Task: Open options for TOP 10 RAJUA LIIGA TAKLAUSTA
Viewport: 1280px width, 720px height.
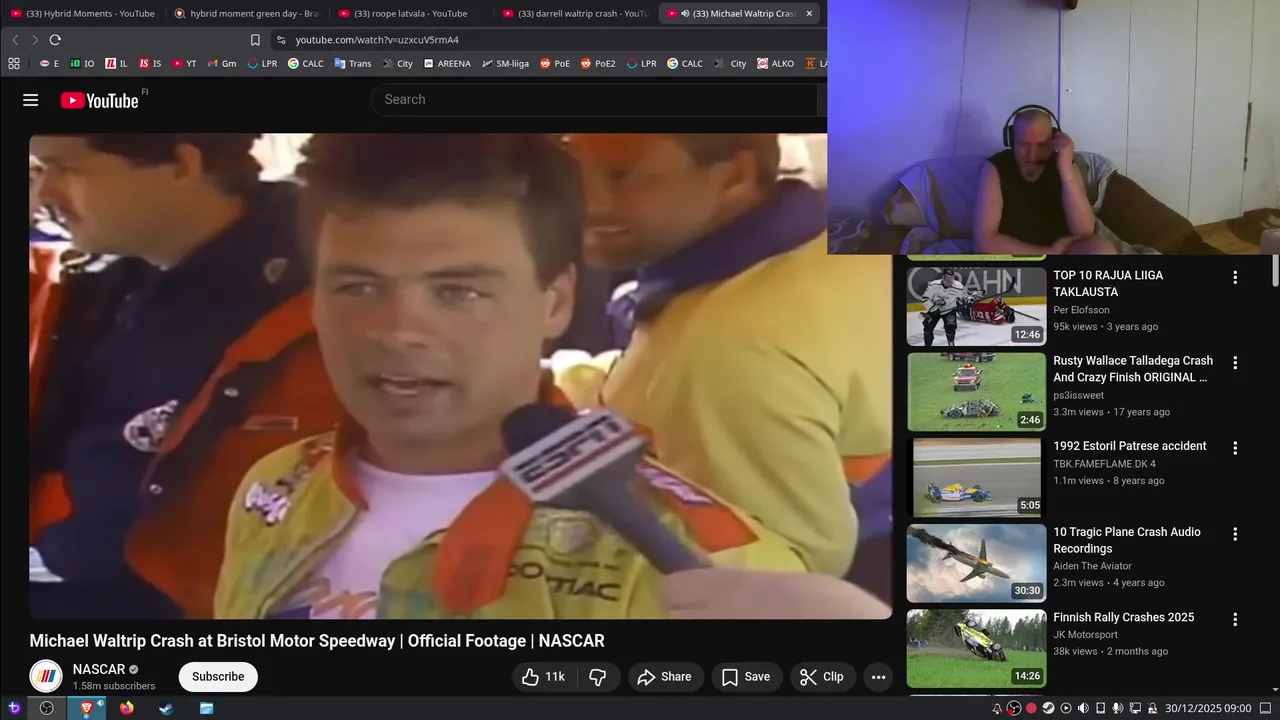Action: [x=1235, y=277]
